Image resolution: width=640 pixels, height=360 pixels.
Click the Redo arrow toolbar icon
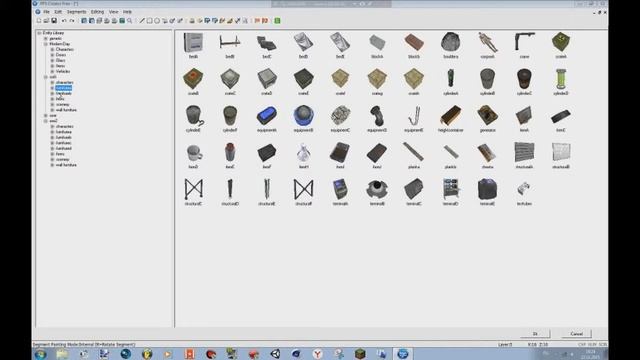point(72,20)
